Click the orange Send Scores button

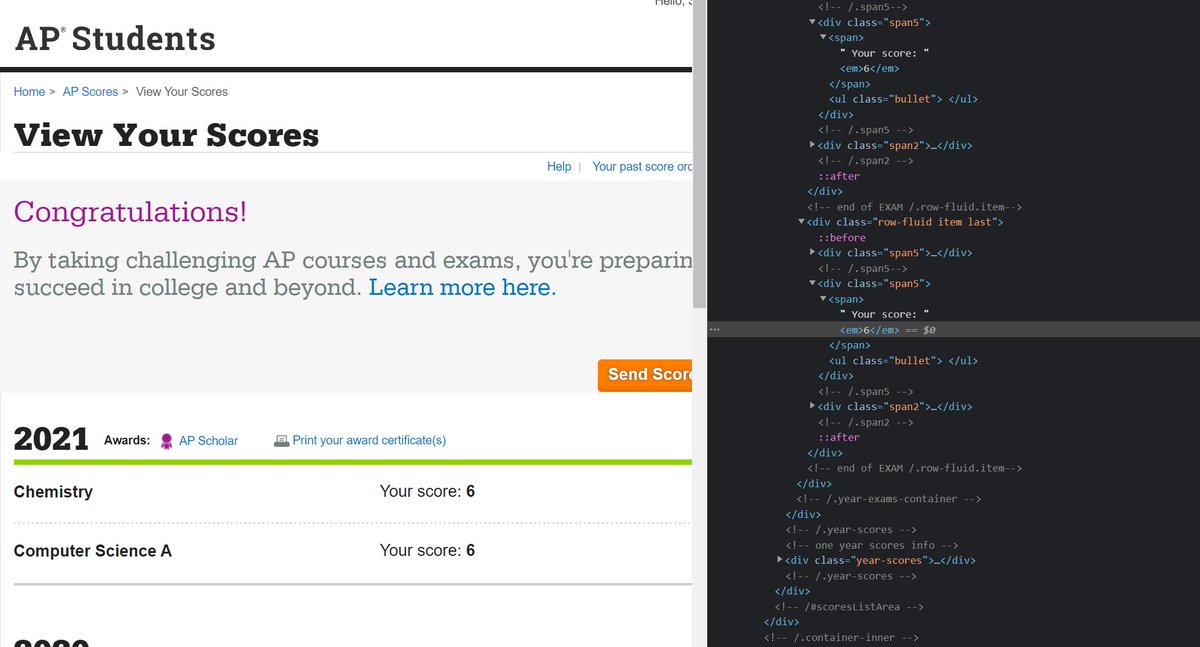(645, 375)
